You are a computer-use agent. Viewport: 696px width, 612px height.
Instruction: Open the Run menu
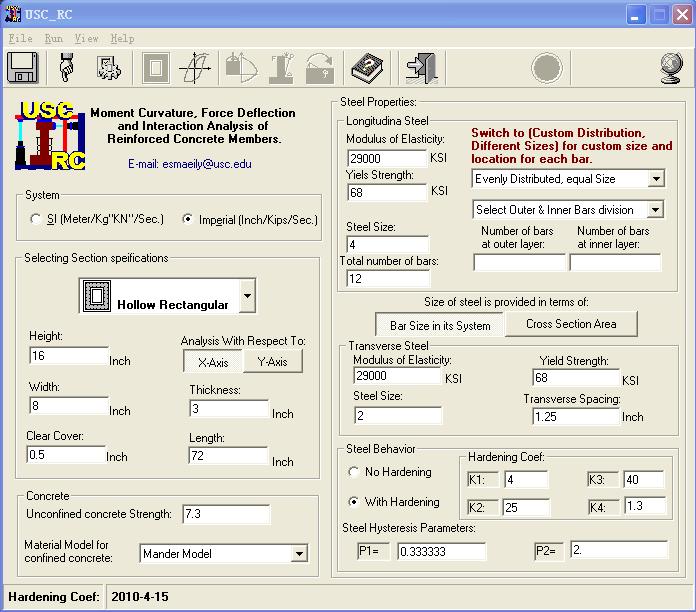[x=53, y=38]
